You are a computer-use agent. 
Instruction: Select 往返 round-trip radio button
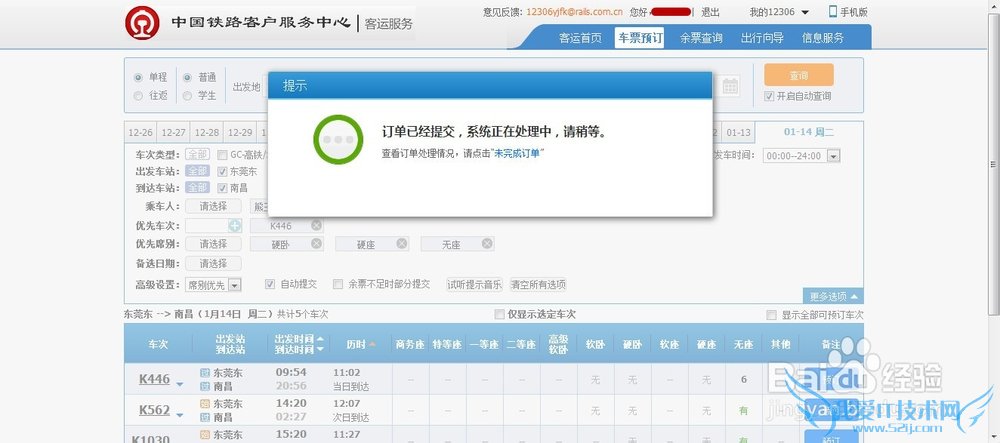(138, 96)
